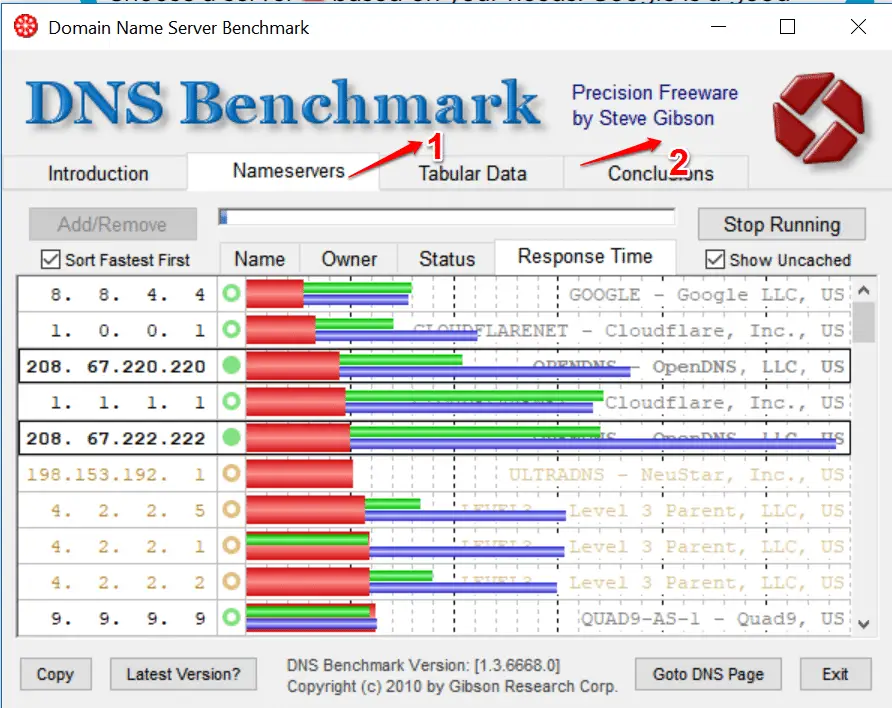Click the DNS Benchmark Version text

423,665
